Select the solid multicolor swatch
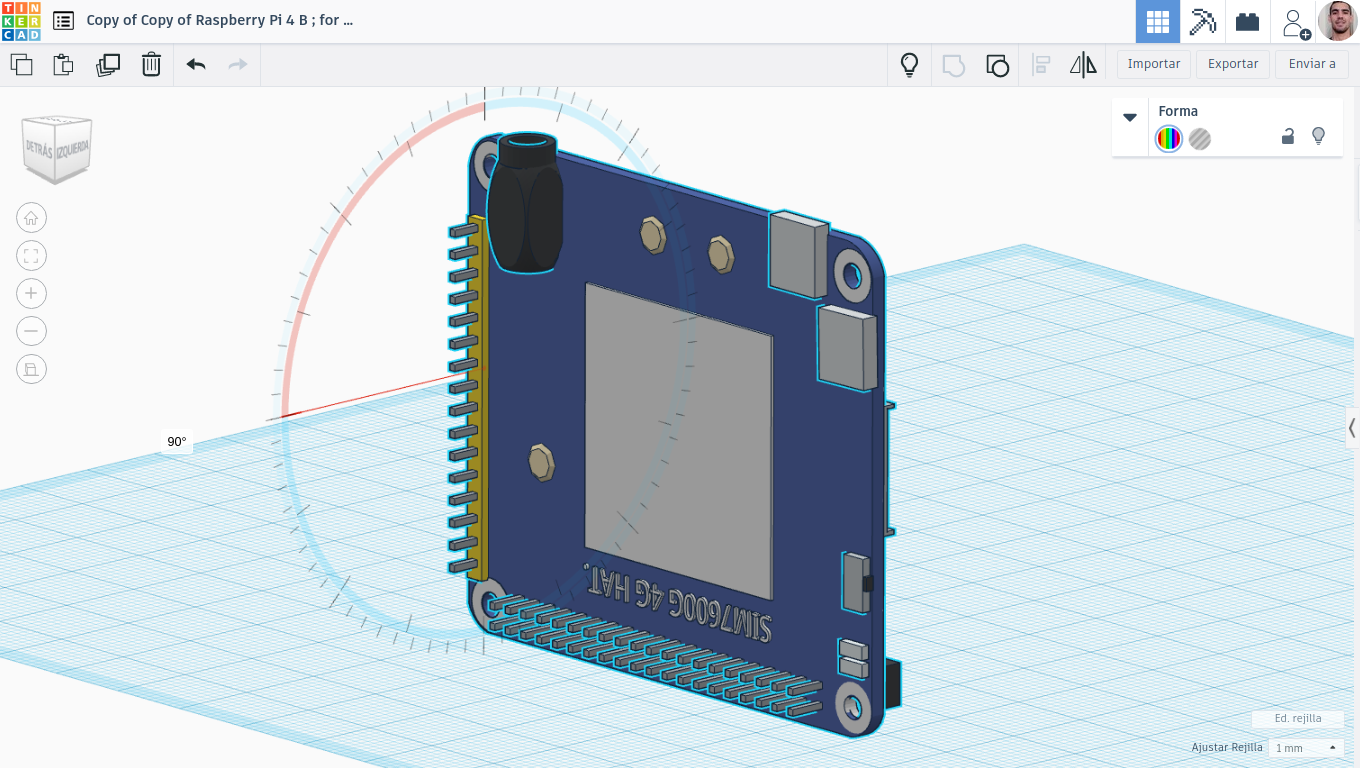 [1169, 139]
